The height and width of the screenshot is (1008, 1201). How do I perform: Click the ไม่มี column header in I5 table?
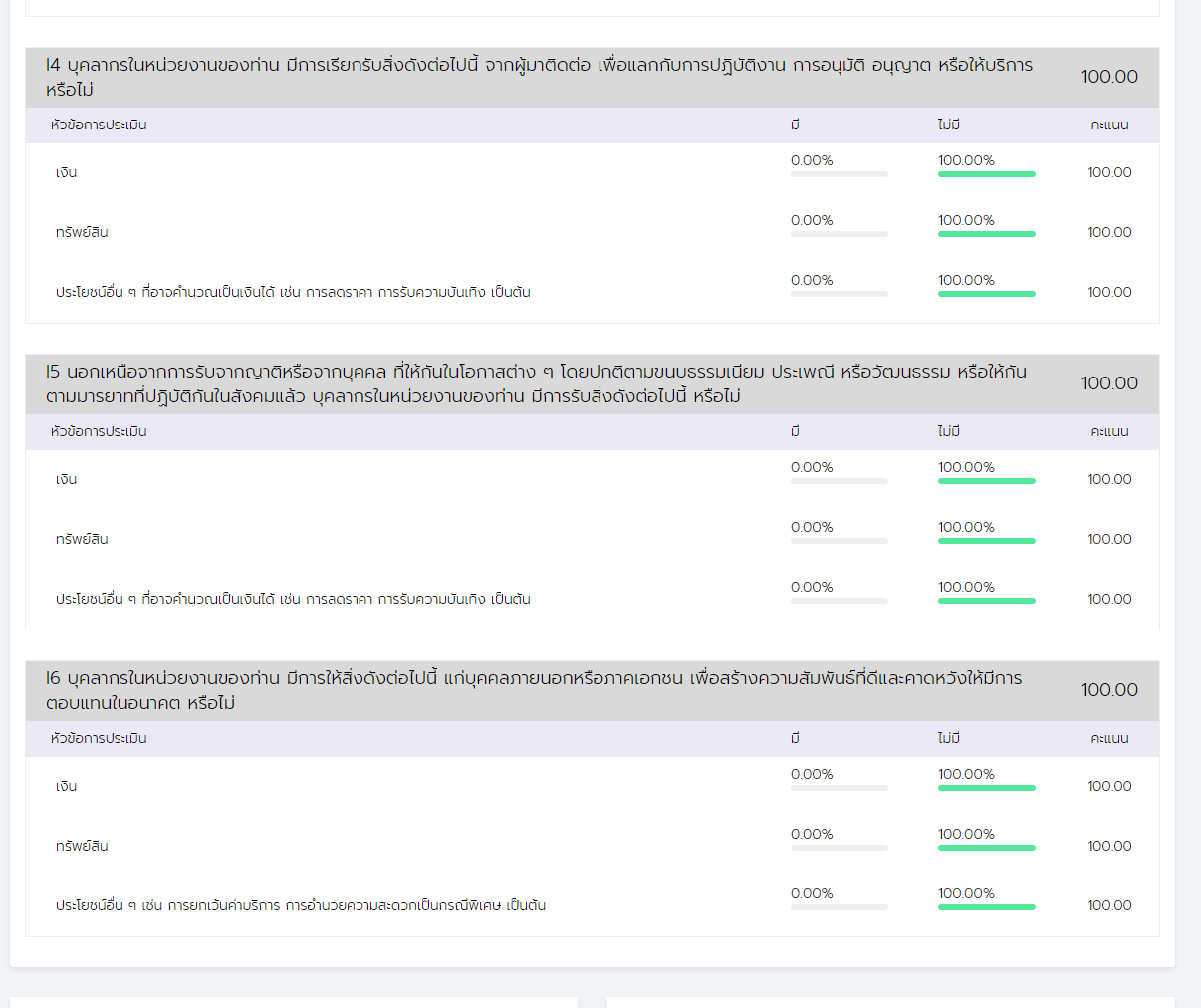click(x=948, y=432)
